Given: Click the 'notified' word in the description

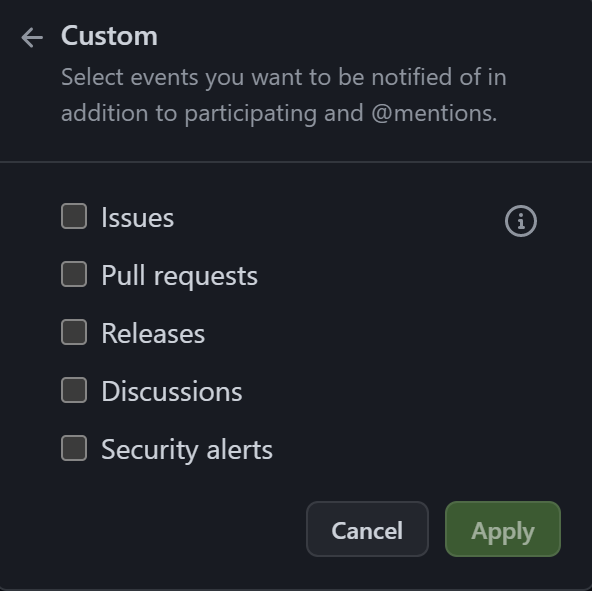Looking at the screenshot, I should point(412,77).
